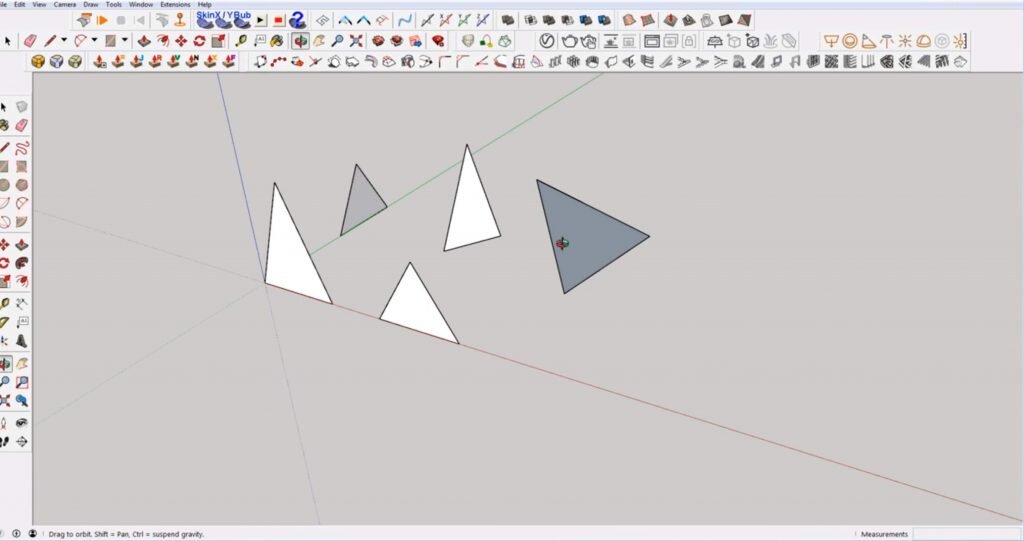Screen dimensions: 1024x541
Task: Select the Follow Me tool in left toolbar
Action: tap(22, 263)
